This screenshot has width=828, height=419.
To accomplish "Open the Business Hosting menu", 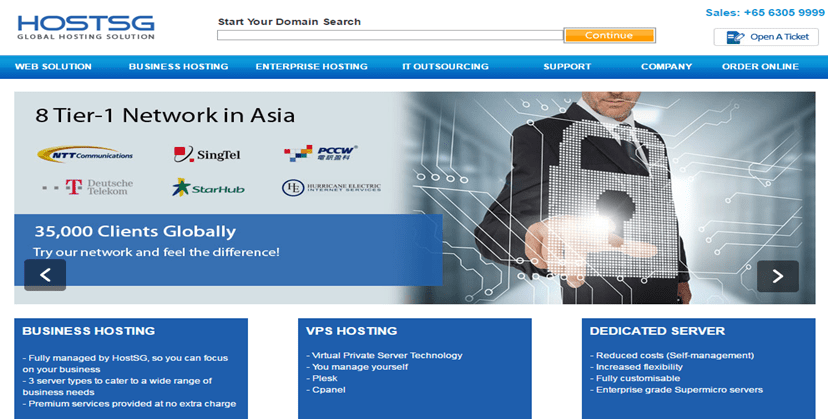I will (x=178, y=67).
